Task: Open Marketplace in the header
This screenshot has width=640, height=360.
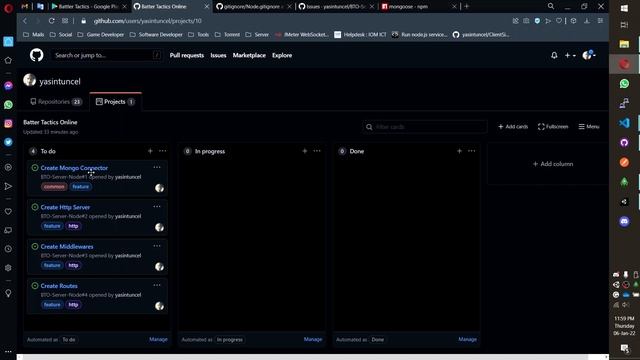Action: (249, 55)
